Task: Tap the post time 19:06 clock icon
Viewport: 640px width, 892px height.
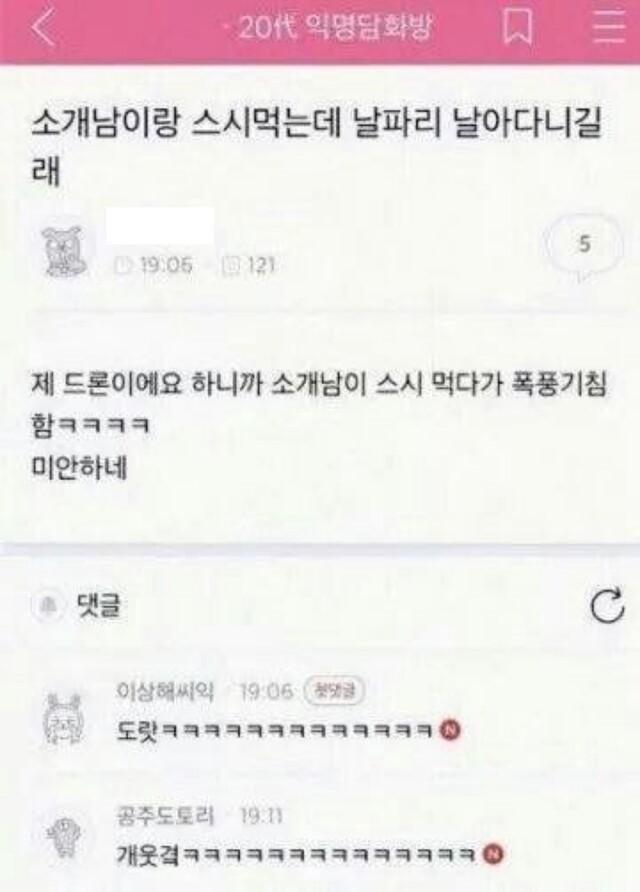Action: tap(123, 265)
